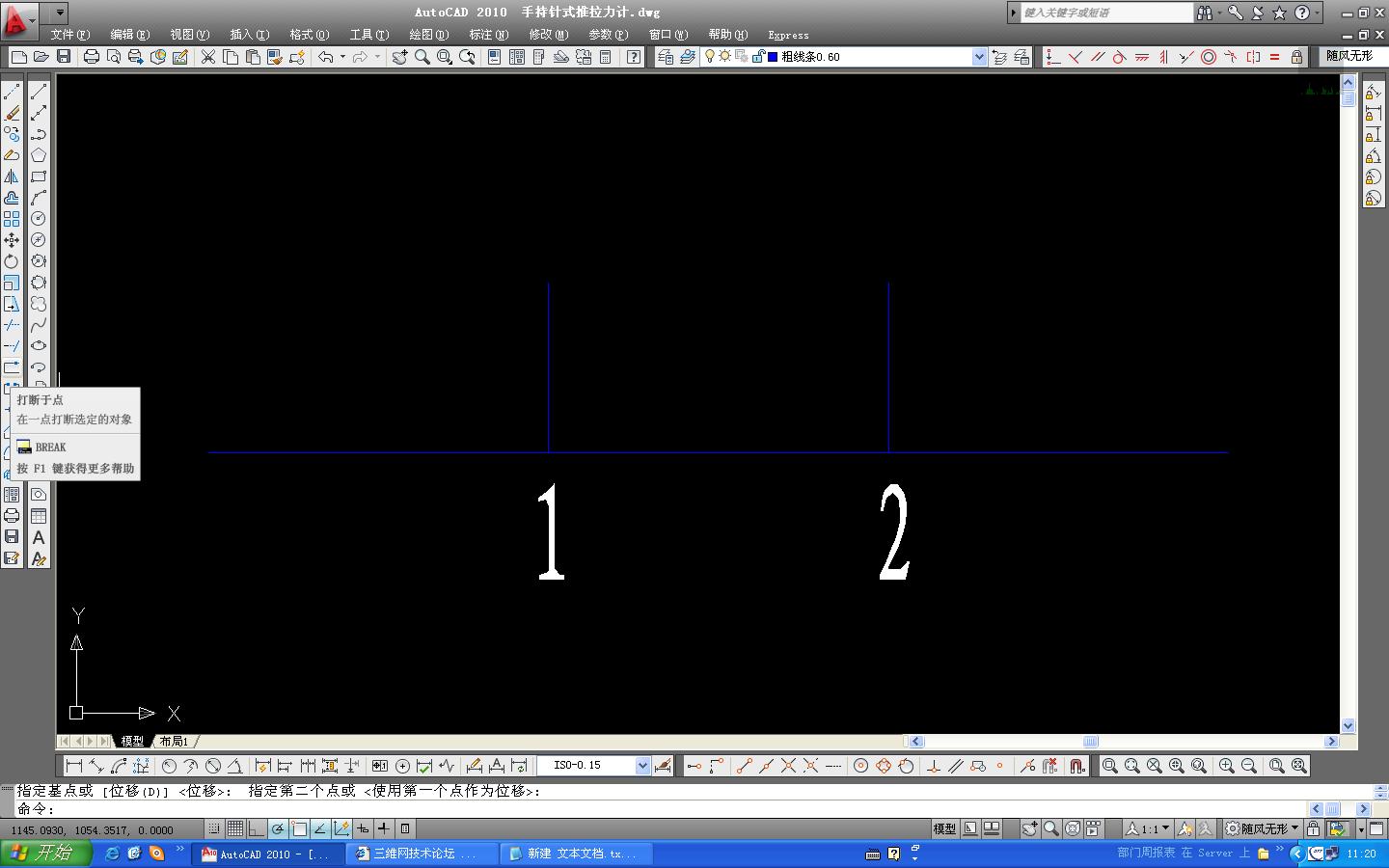1389x868 pixels.
Task: Click the AutoCAD application menu button
Action: click(18, 19)
